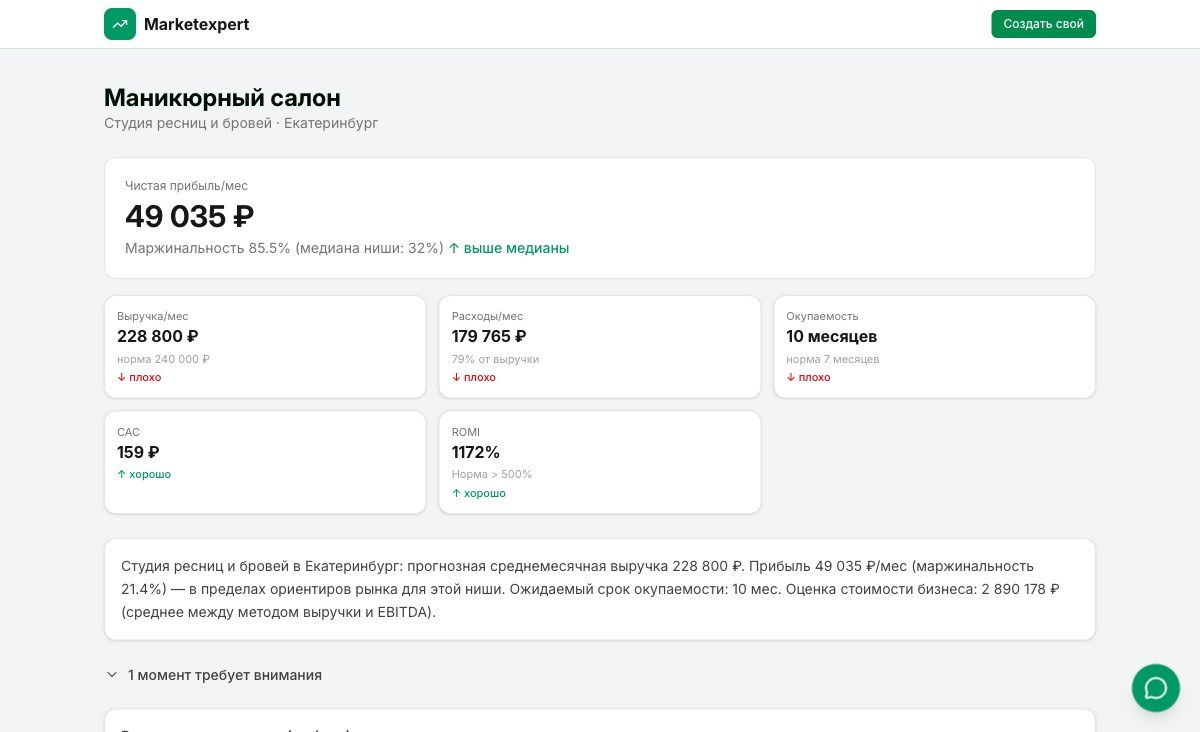Click the «Создать свой» button
The image size is (1200, 732).
(x=1043, y=24)
